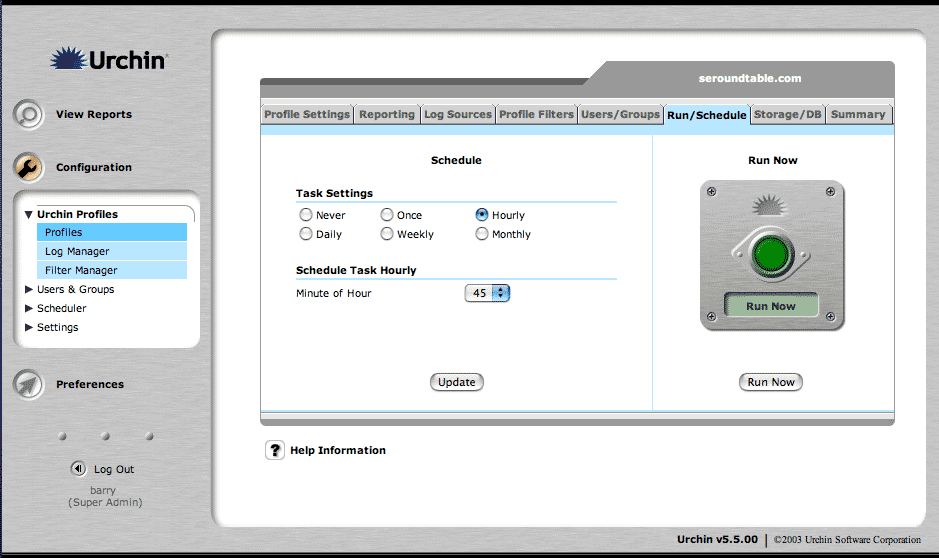Click the Preferences arrow icon
The height and width of the screenshot is (558, 939).
coord(28,384)
